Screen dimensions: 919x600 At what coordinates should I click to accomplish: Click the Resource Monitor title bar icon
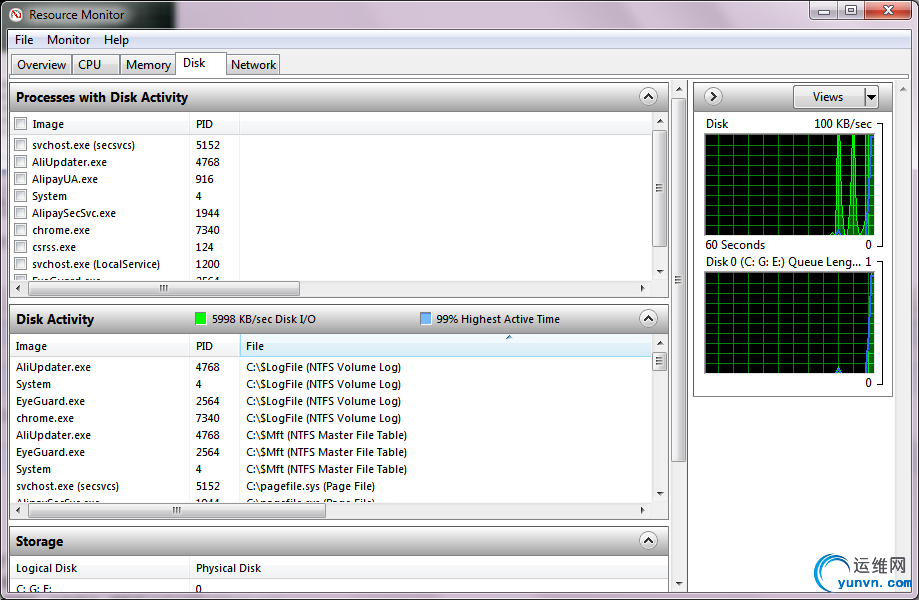click(16, 15)
